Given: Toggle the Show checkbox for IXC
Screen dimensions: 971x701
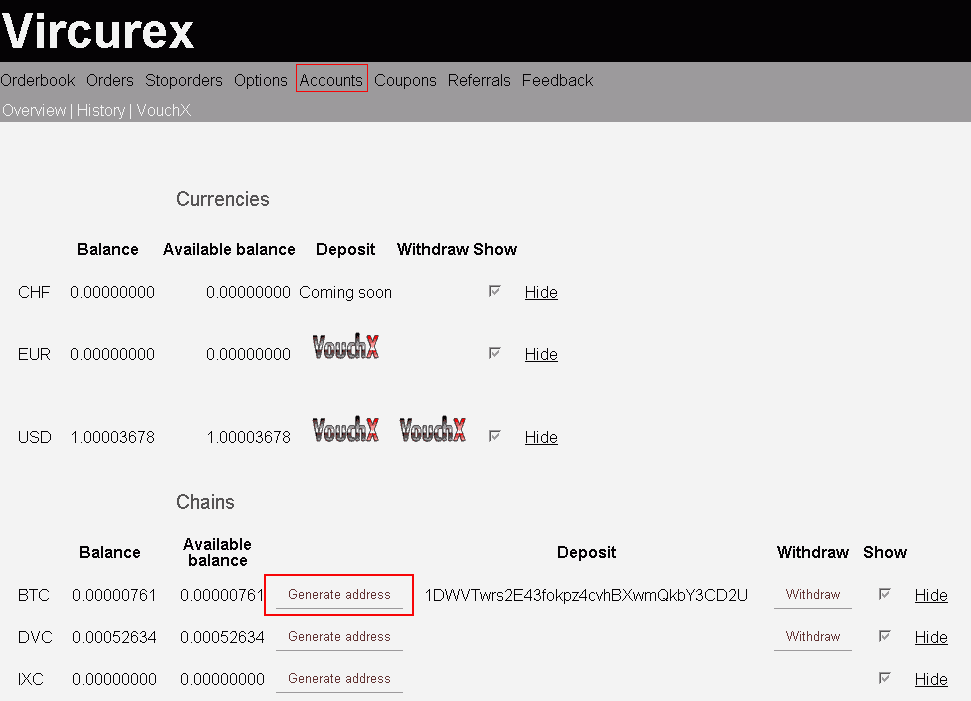Looking at the screenshot, I should coord(884,677).
